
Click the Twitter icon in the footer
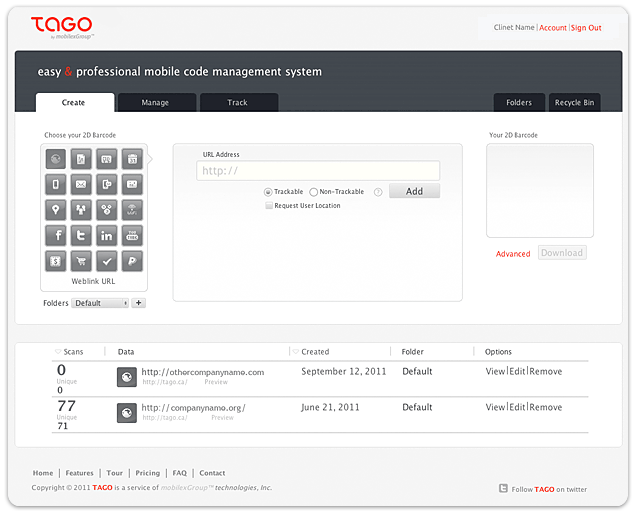pyautogui.click(x=503, y=488)
